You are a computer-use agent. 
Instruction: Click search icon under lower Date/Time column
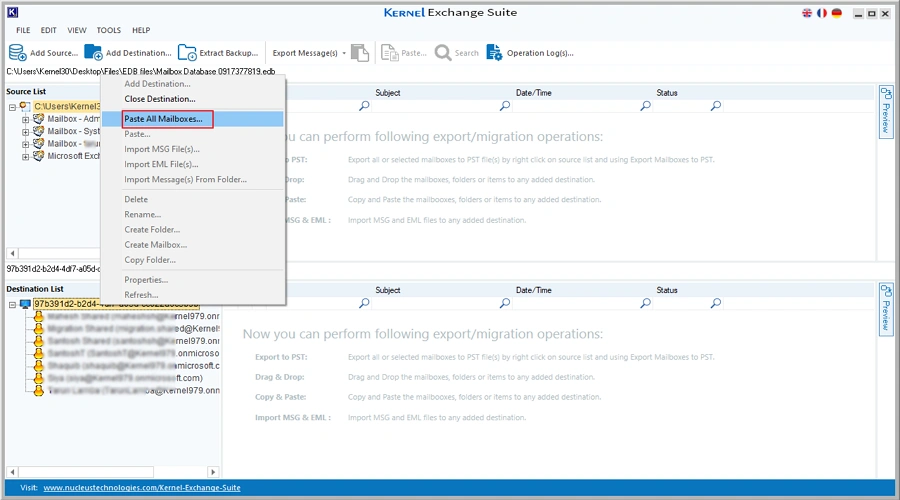[645, 303]
